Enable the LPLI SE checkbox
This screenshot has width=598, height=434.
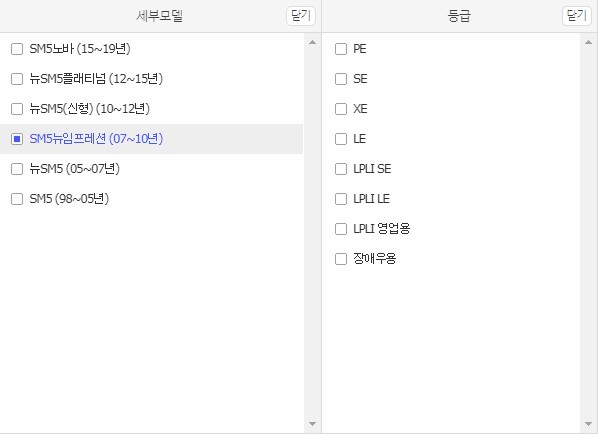pyautogui.click(x=341, y=169)
